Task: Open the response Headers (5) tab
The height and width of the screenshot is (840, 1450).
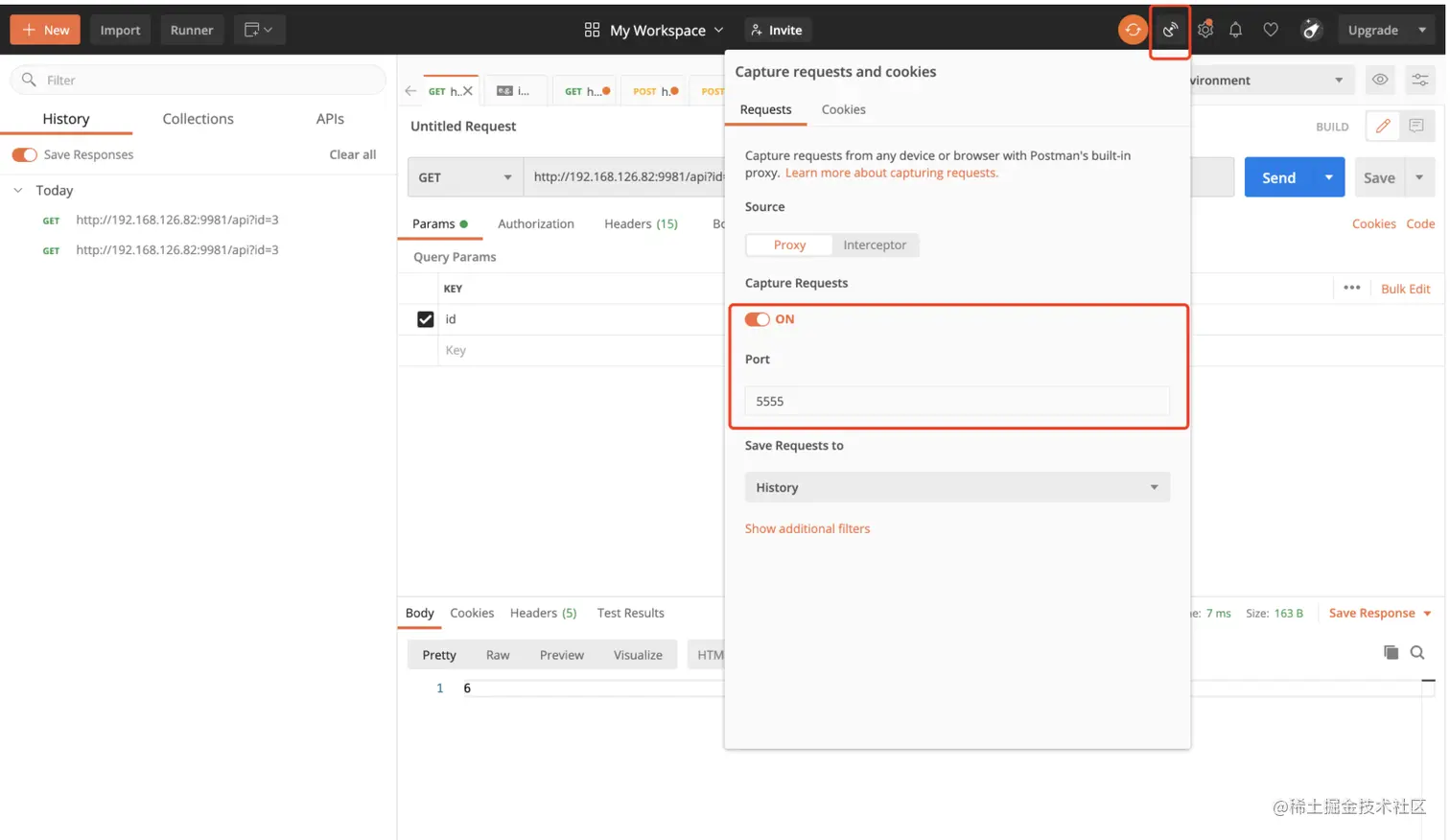Action: (543, 613)
